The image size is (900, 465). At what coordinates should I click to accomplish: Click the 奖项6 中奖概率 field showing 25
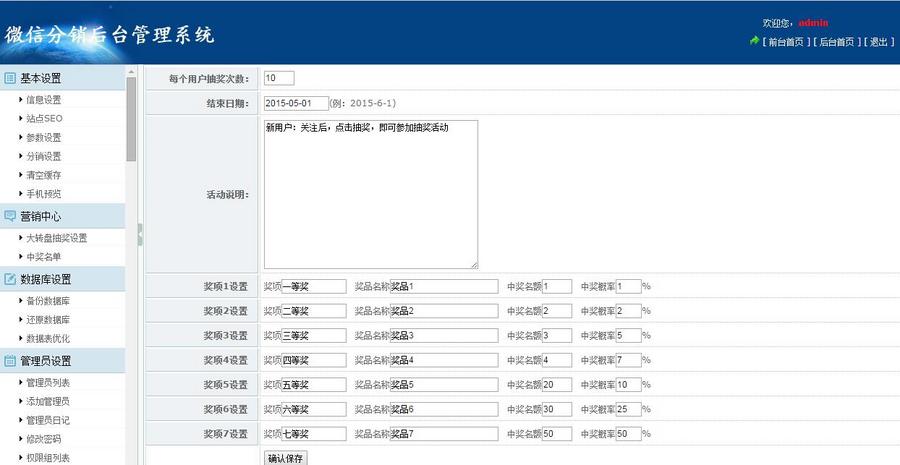(x=629, y=409)
